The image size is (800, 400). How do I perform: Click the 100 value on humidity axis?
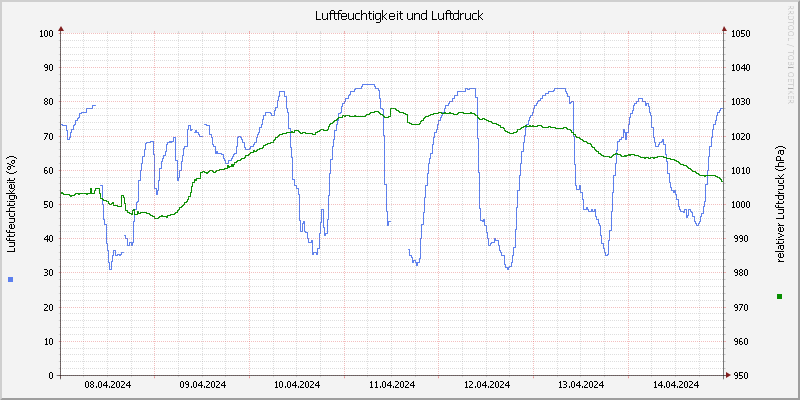46,34
